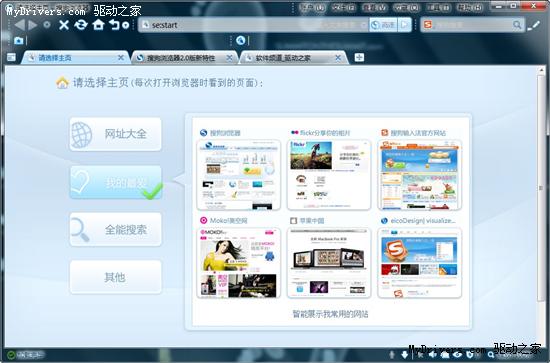Expand the address bar URL dropdown arrow

tap(364, 25)
